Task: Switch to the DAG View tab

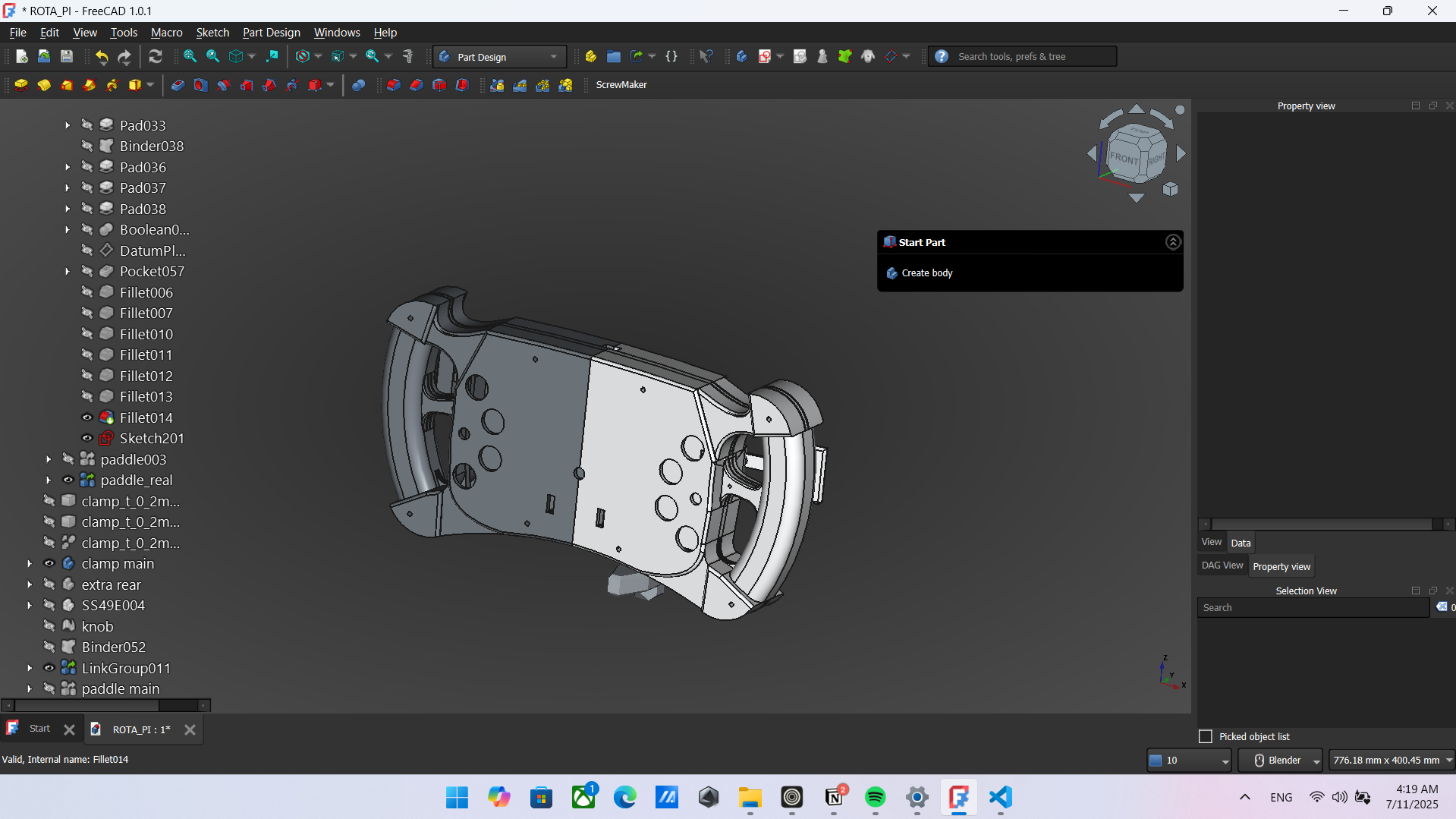Action: (1222, 565)
